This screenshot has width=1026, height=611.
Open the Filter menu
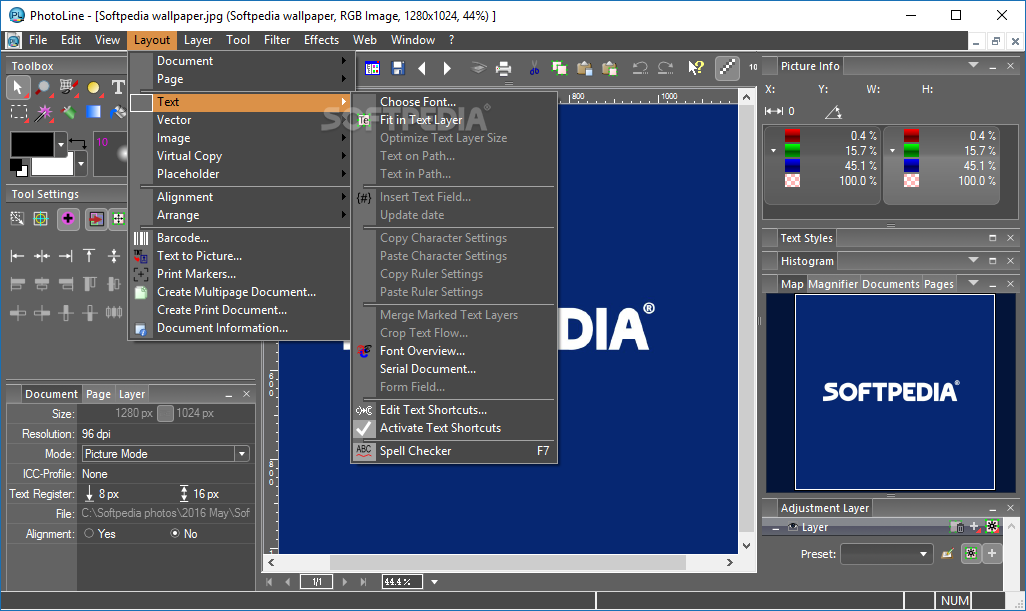[277, 40]
